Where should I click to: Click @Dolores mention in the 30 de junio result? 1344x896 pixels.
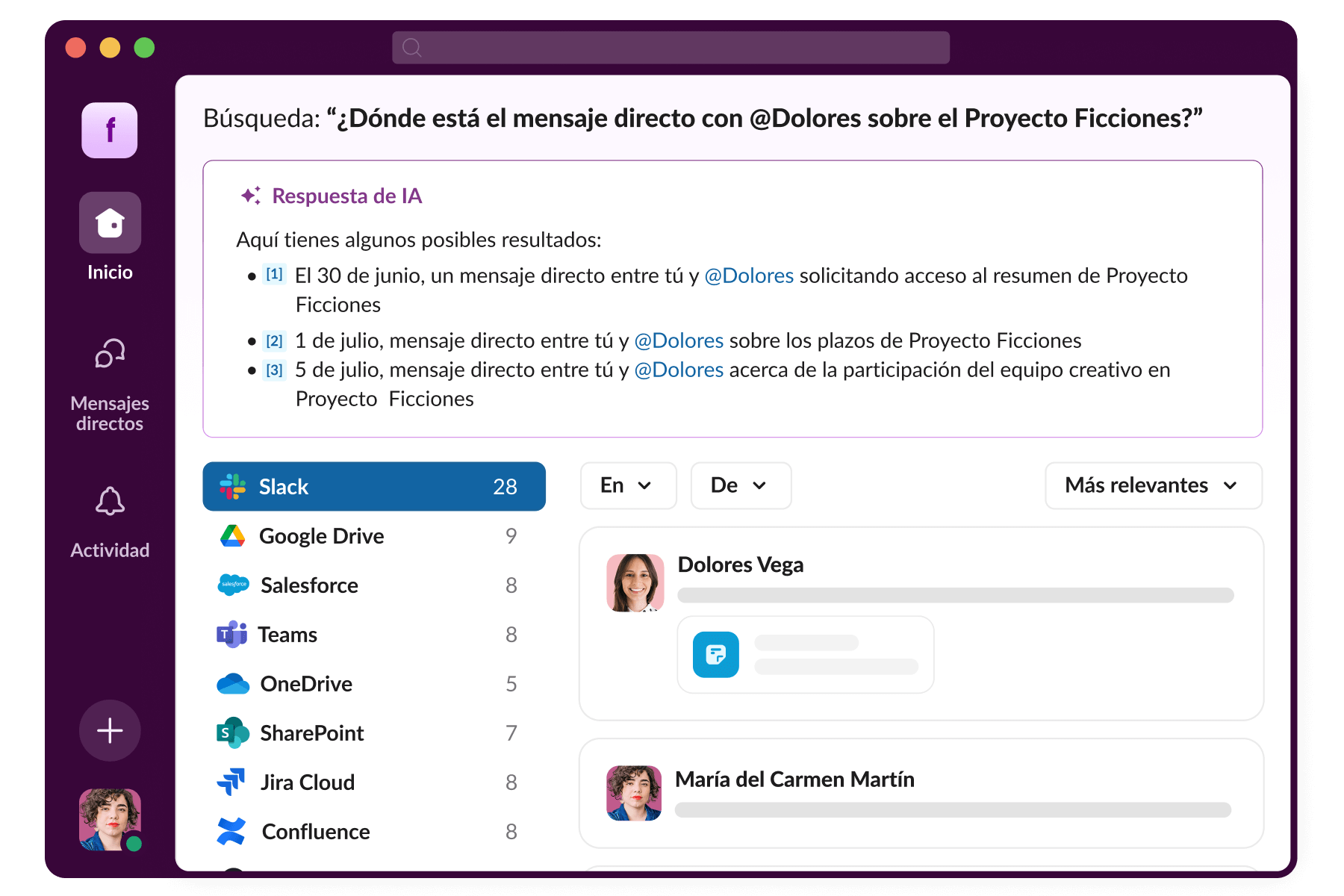pos(749,276)
